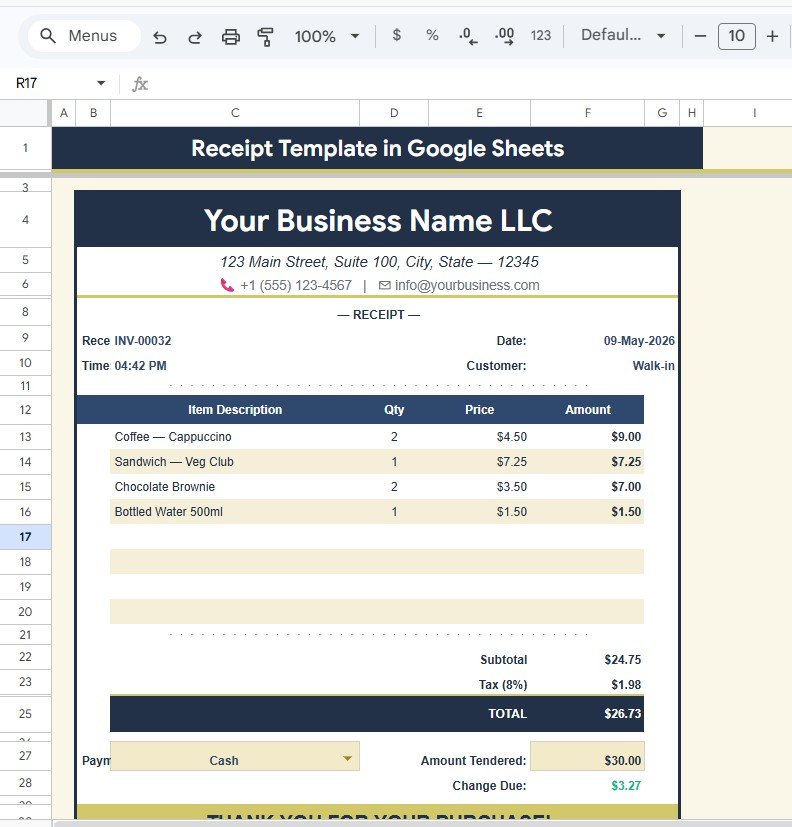Select 'Bottled Water 500ml' item cell
This screenshot has height=827, width=792.
[235, 512]
